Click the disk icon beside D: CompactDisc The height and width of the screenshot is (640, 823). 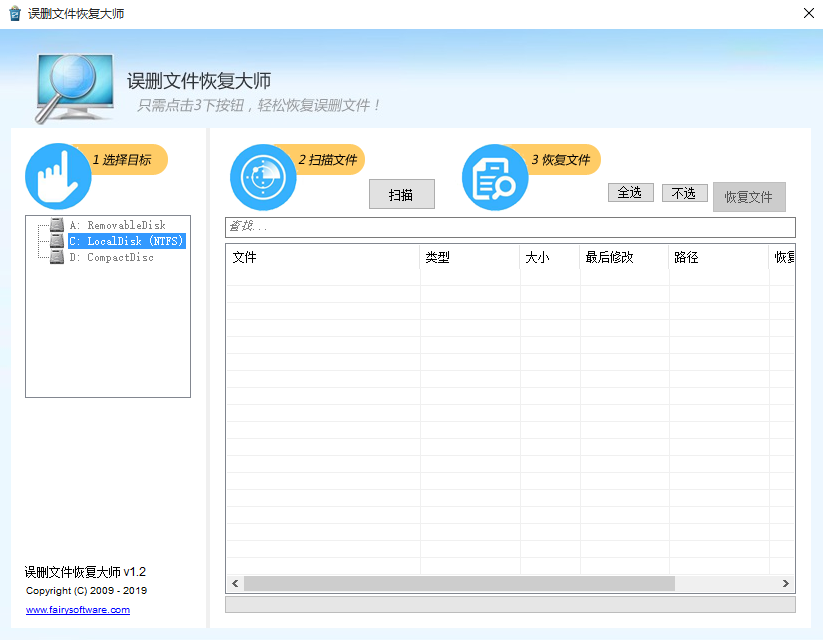click(56, 256)
